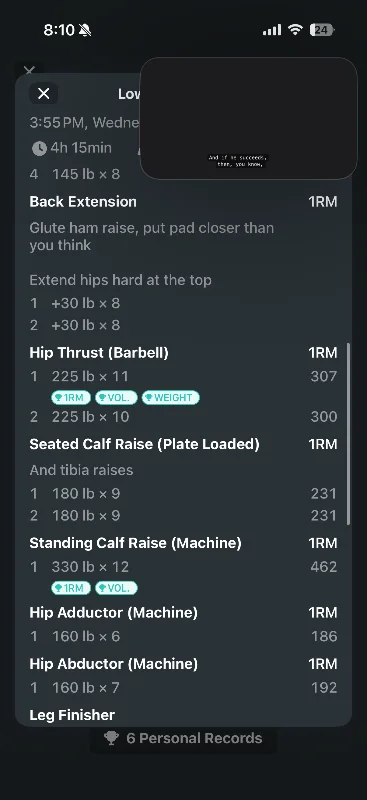Tap the clock duration icon
Screen dimensions: 367x800
tap(39, 148)
